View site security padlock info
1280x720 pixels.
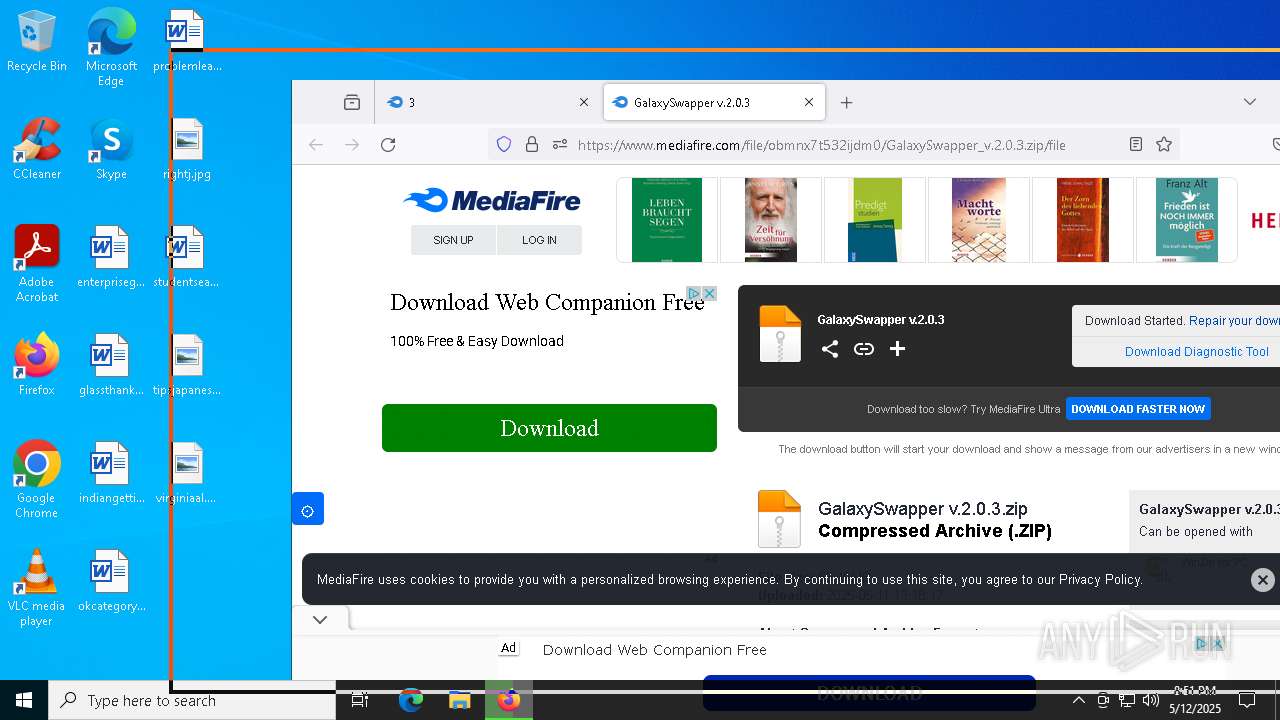(532, 145)
